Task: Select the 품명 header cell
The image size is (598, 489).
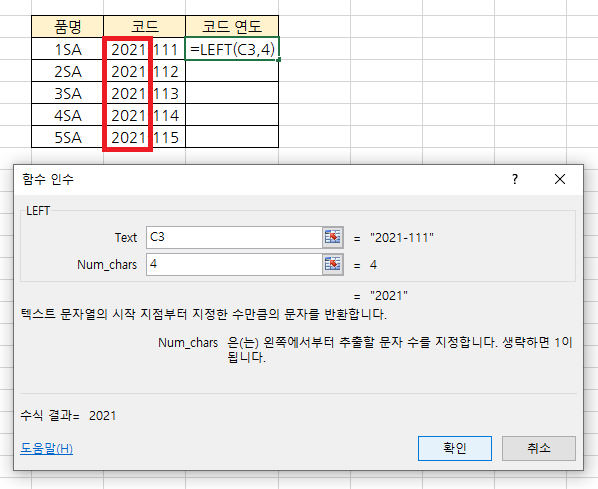Action: pyautogui.click(x=68, y=26)
